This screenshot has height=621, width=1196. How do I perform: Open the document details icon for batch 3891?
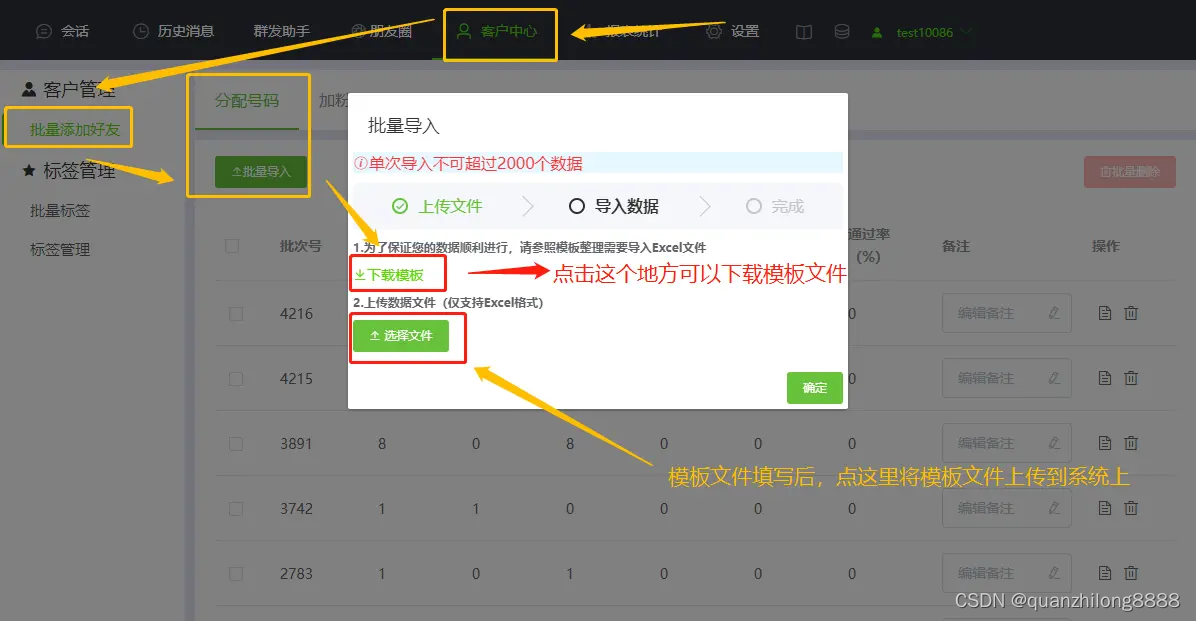click(1104, 443)
